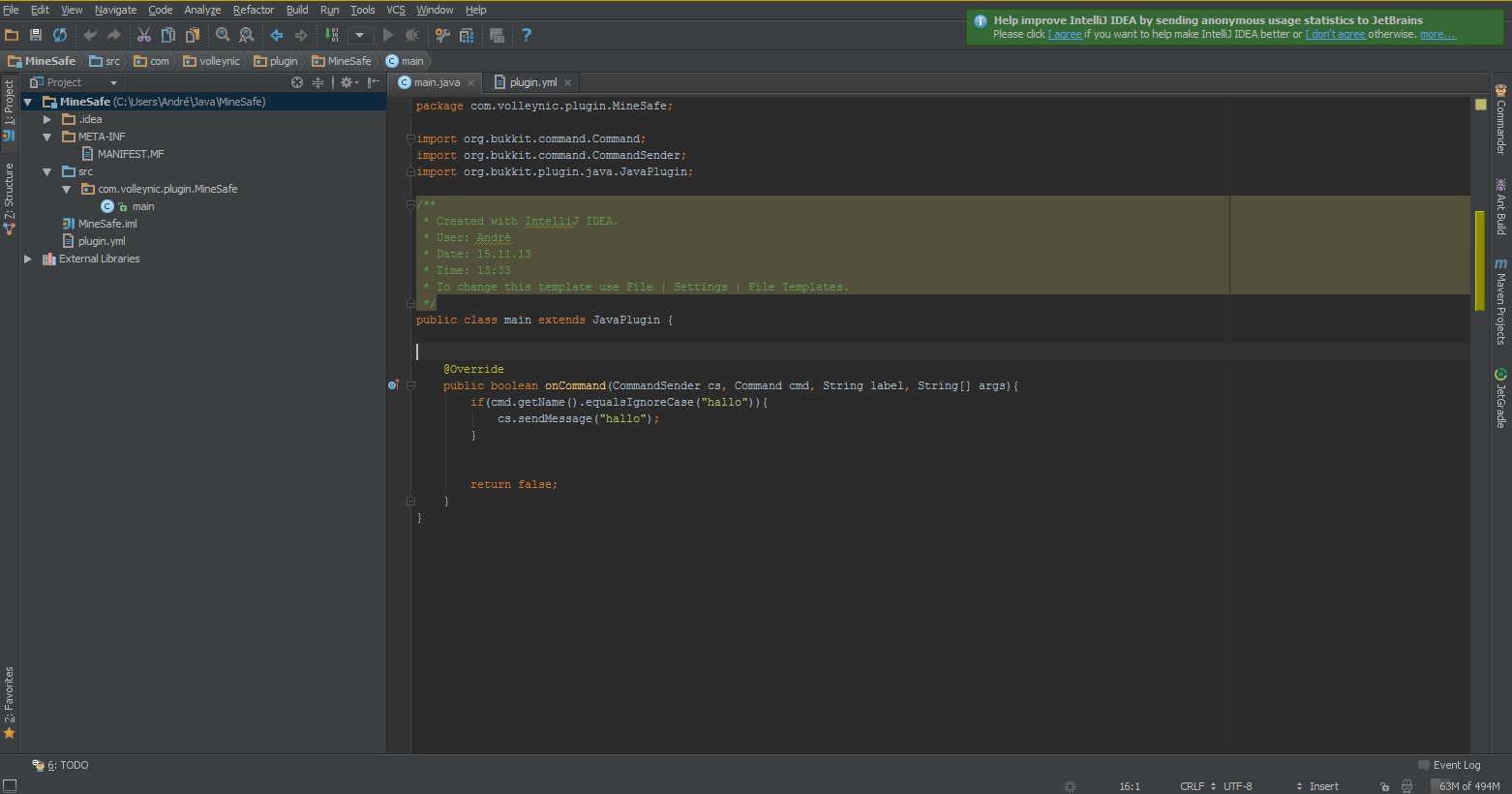Click the memory indicator showing 63M of 494M

[x=1468, y=786]
